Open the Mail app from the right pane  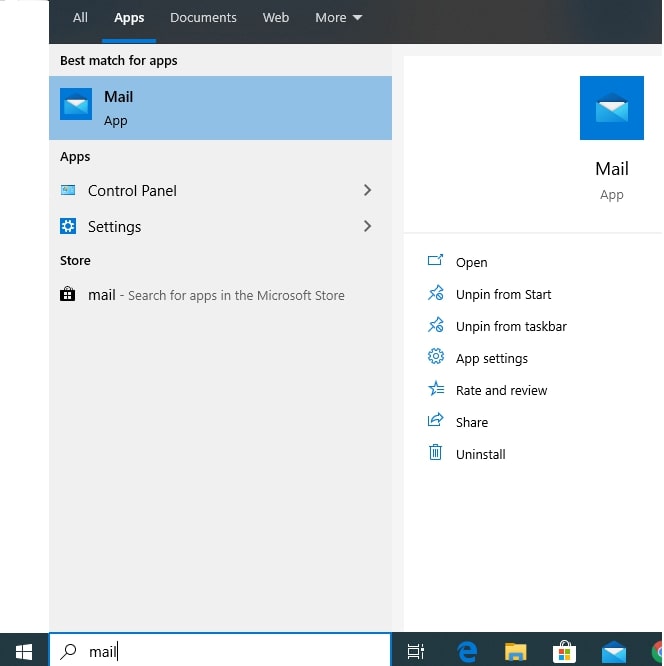(471, 262)
